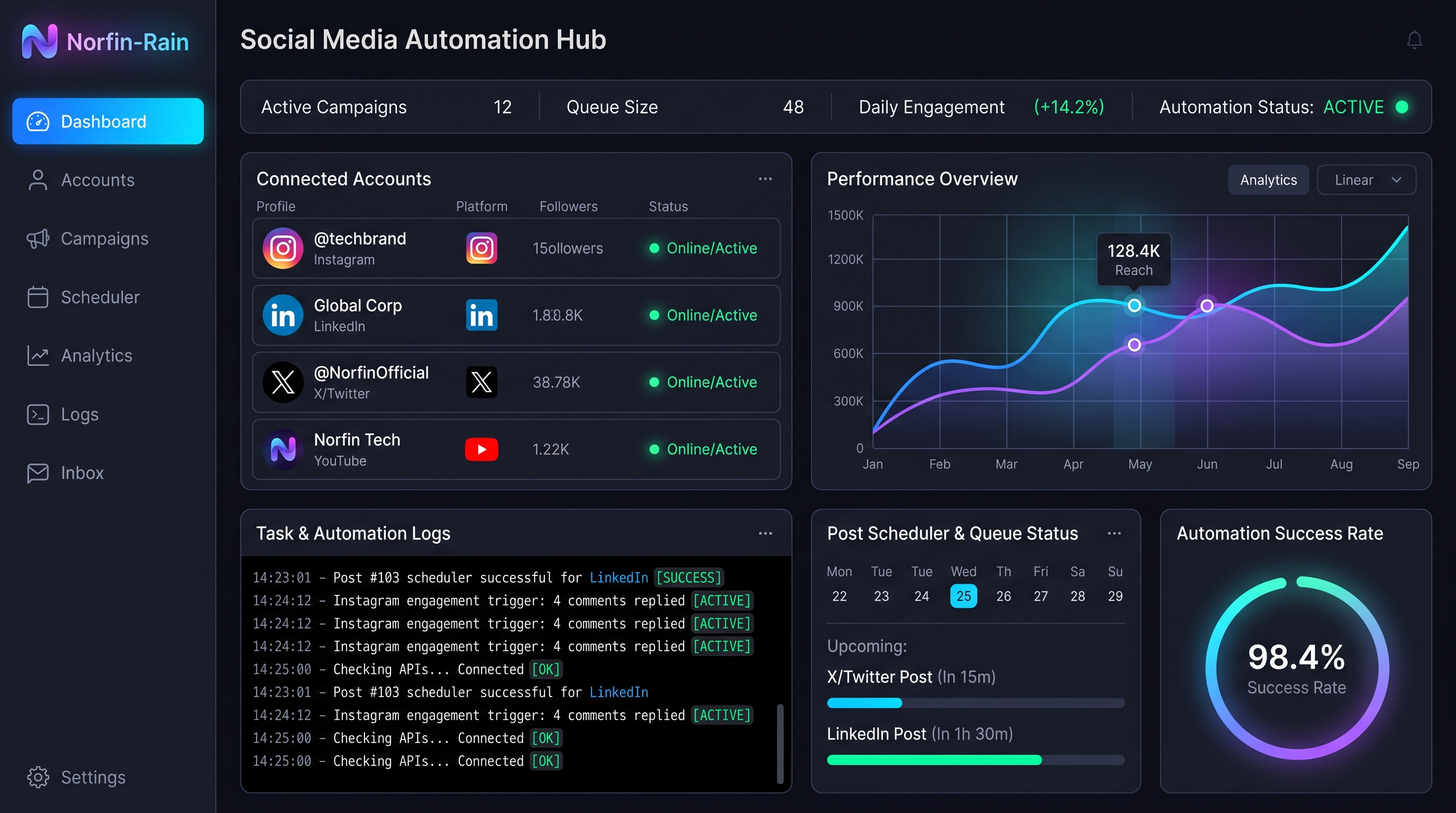
Task: Open the Dashboard page
Action: pos(108,121)
